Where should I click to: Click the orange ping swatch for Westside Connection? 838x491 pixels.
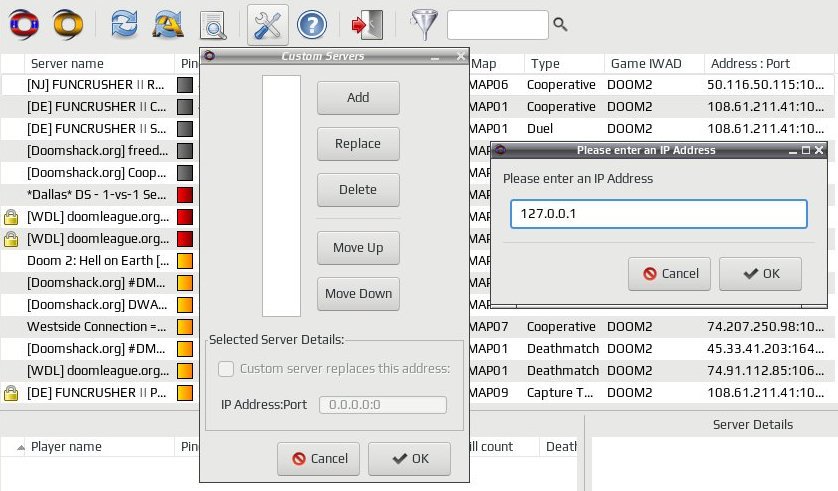pyautogui.click(x=185, y=326)
